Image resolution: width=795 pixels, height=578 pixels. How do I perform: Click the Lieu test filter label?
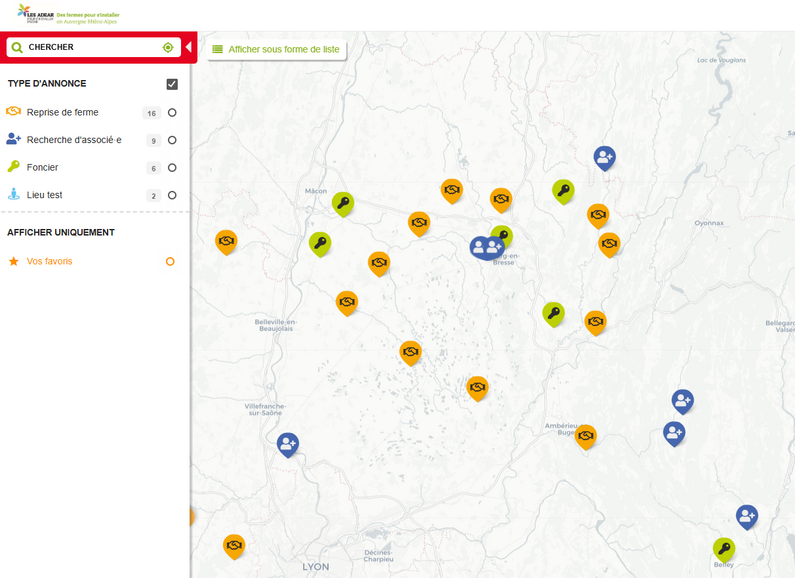tap(45, 195)
